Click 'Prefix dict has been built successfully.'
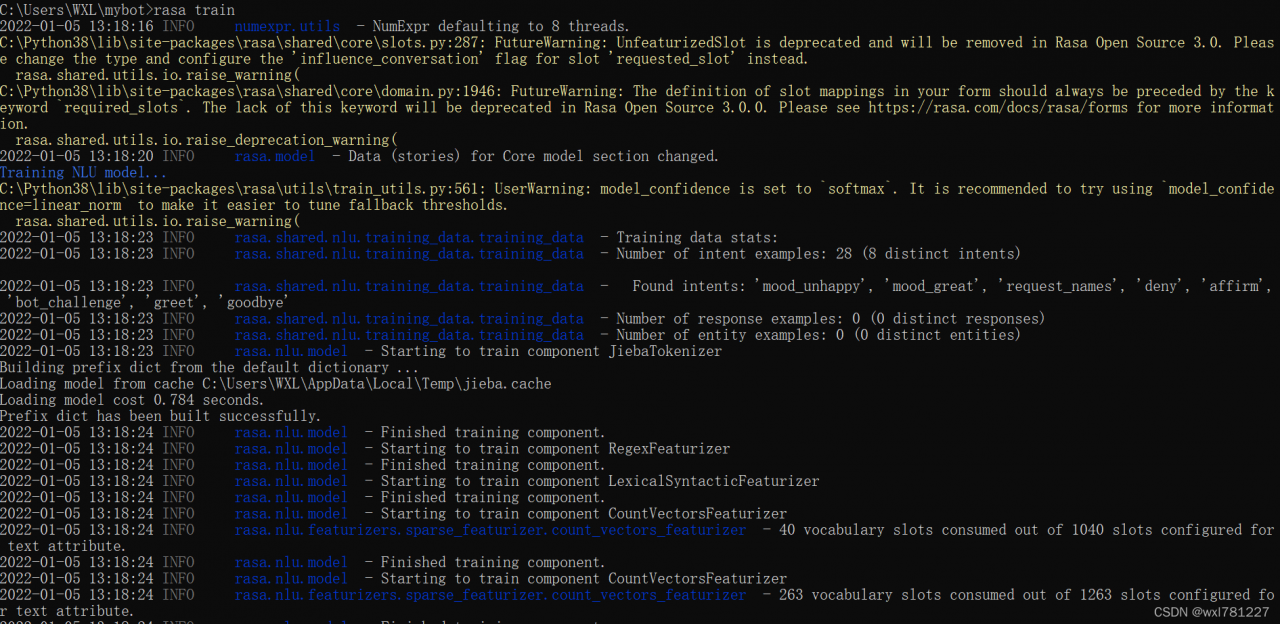The image size is (1280, 624). coord(161,416)
